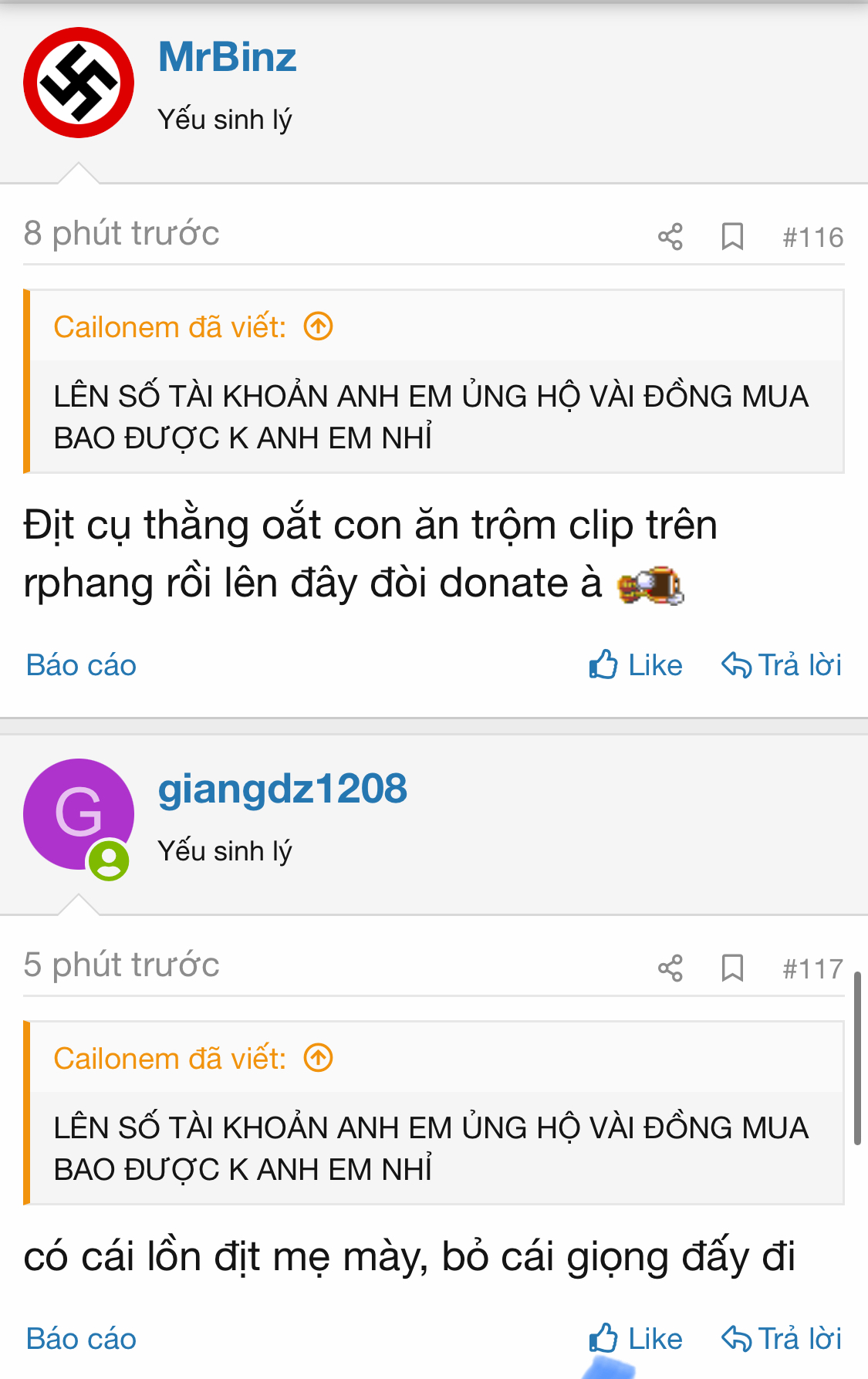
Task: Jump to quoted Cailonem post in #116
Action: 318,326
